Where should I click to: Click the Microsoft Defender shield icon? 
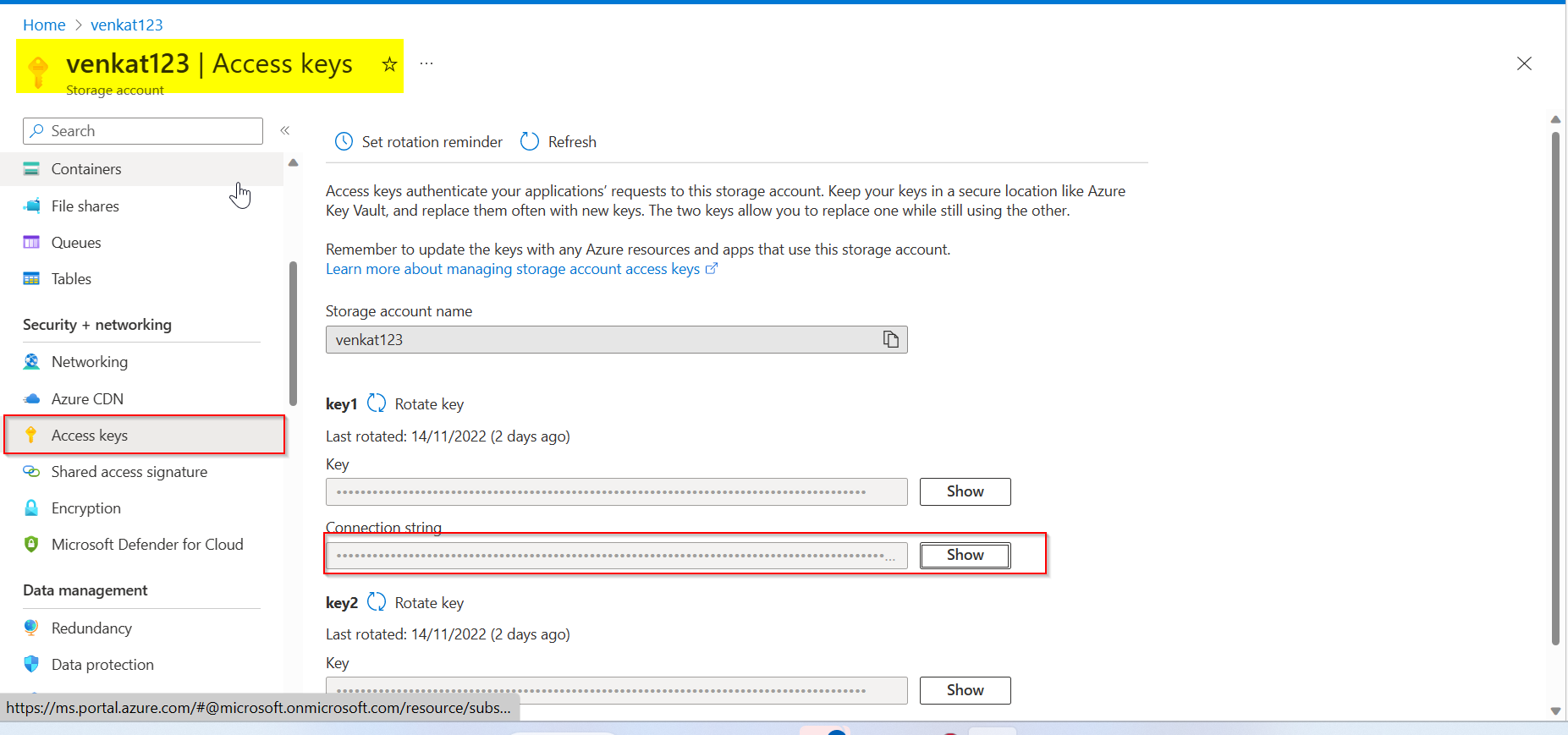pos(31,545)
